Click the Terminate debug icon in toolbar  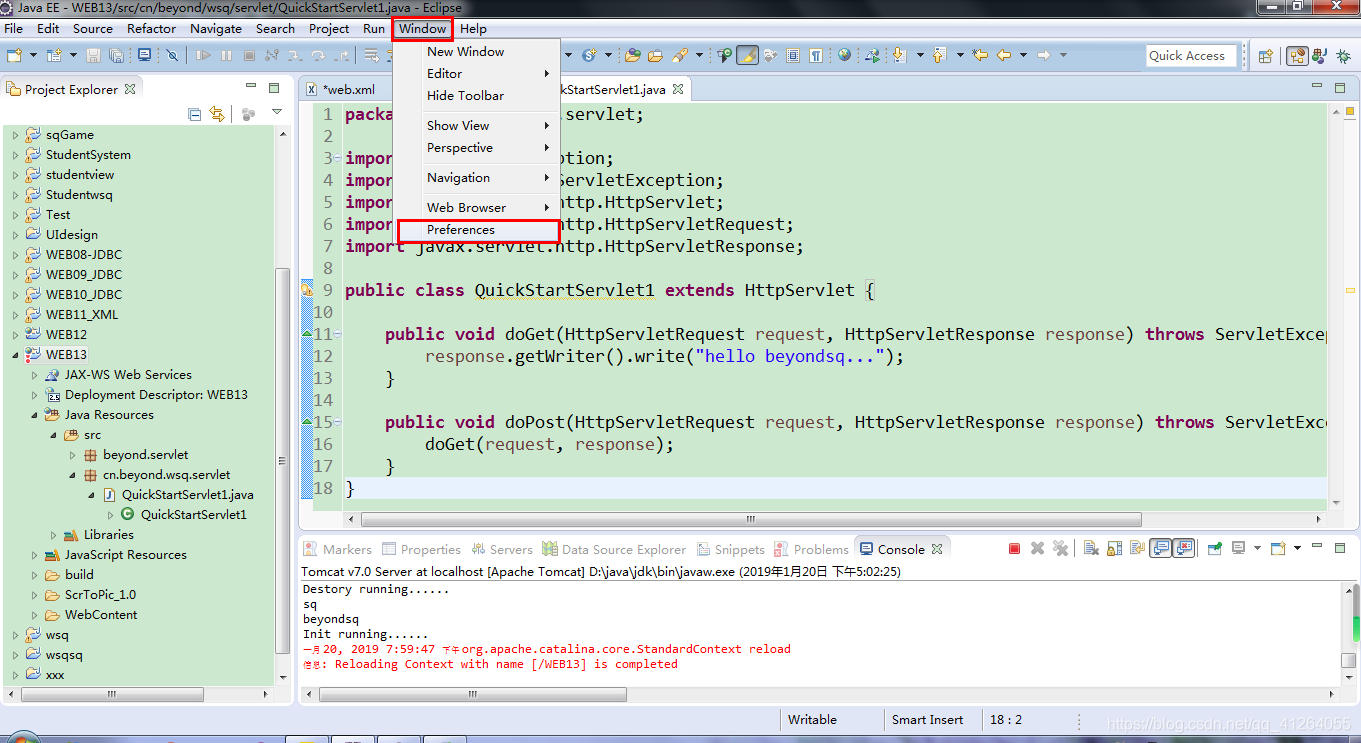click(x=249, y=55)
